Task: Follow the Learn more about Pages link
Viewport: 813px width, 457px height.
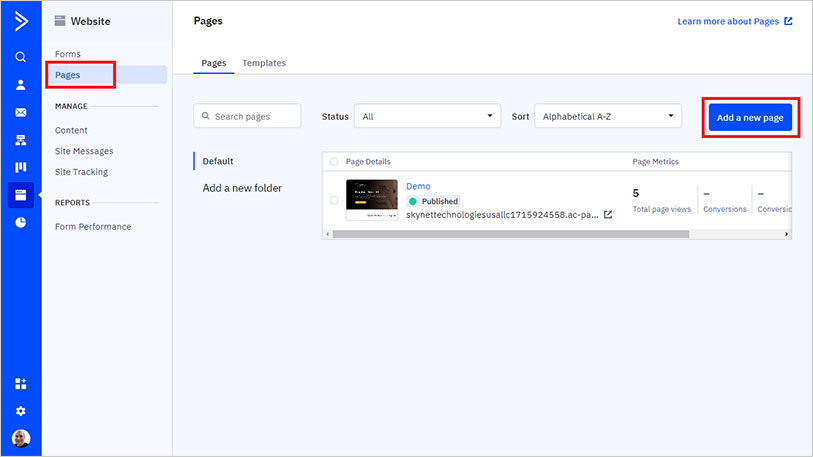Action: coord(734,21)
